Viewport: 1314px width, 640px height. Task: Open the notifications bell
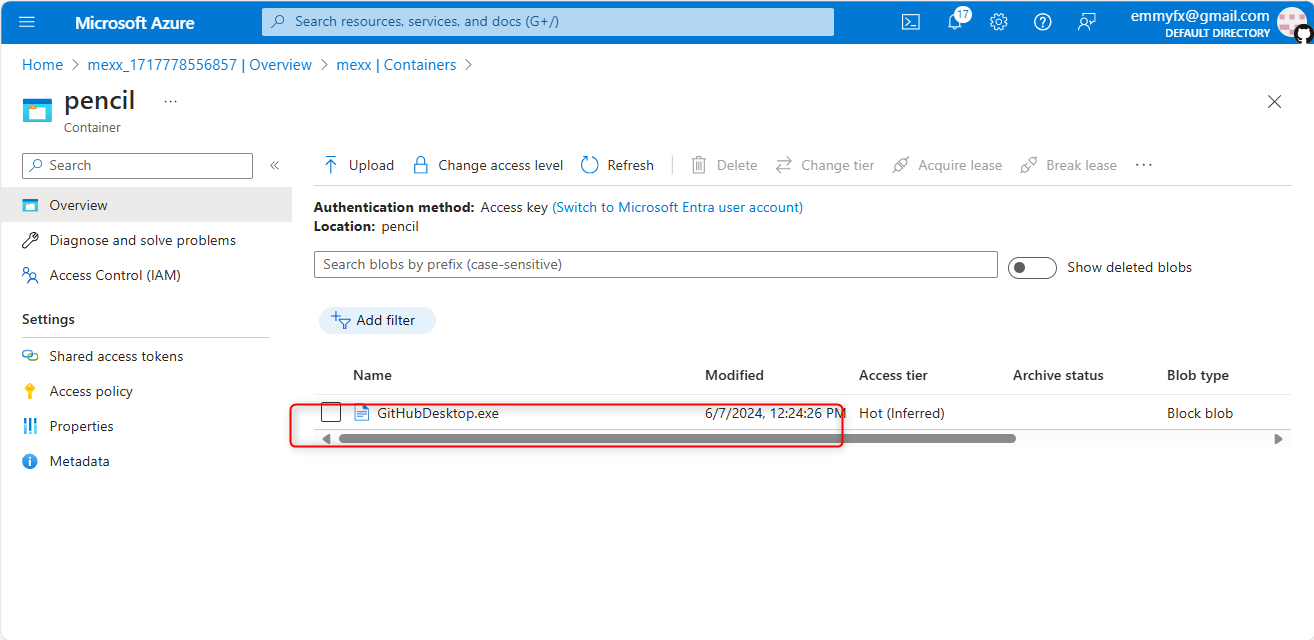click(x=955, y=22)
